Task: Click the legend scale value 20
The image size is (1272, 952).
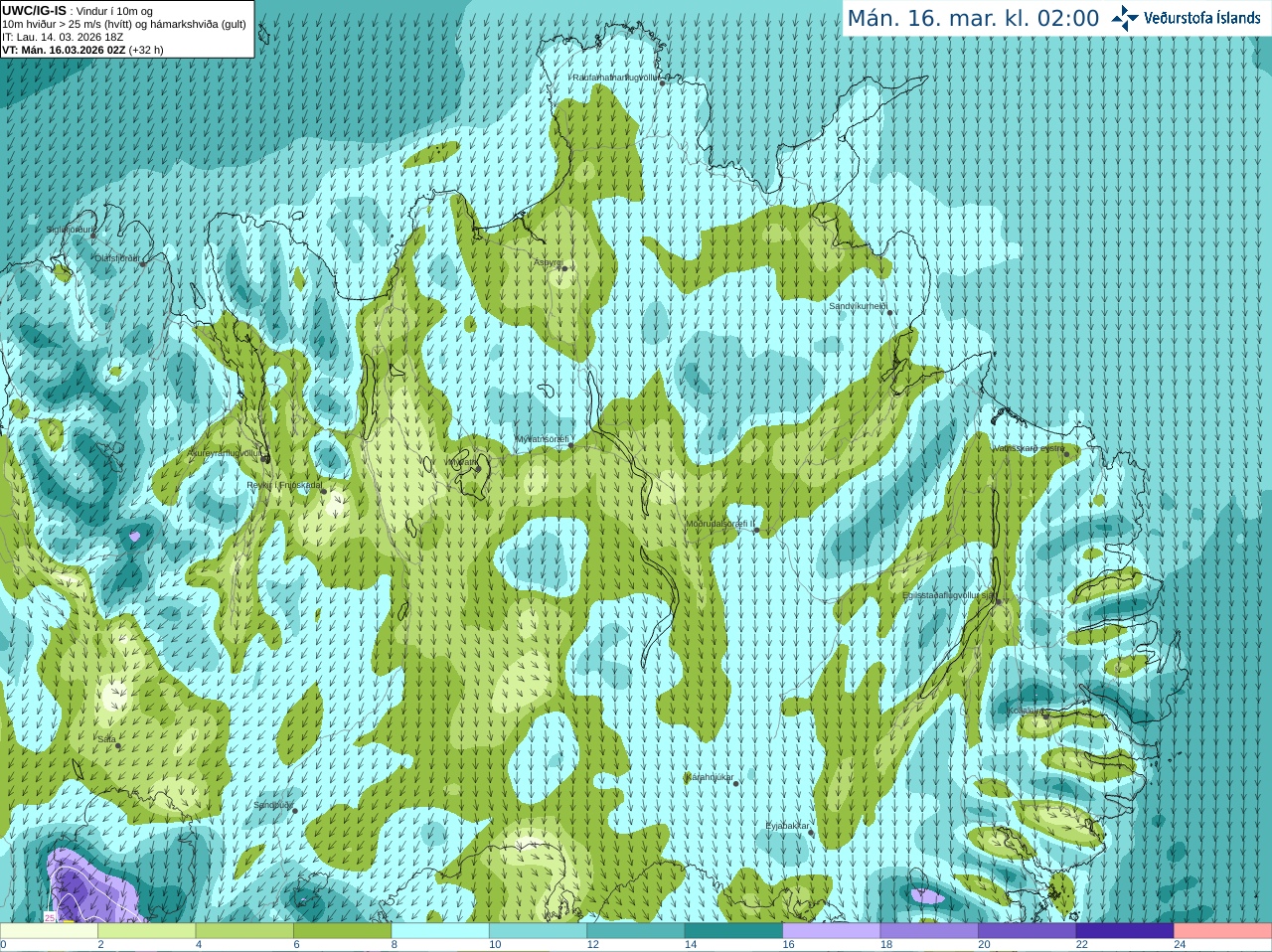Action: (984, 945)
